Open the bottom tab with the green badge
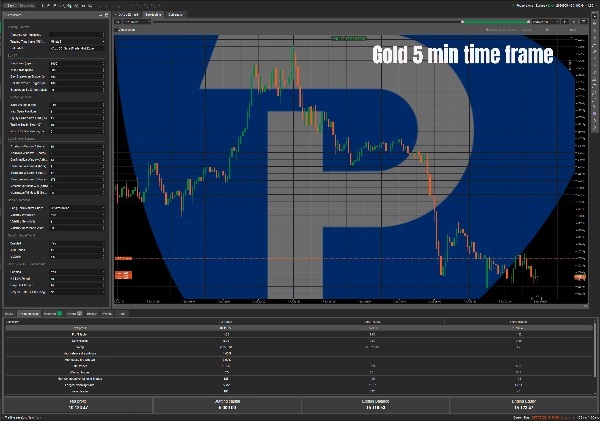 coord(52,313)
